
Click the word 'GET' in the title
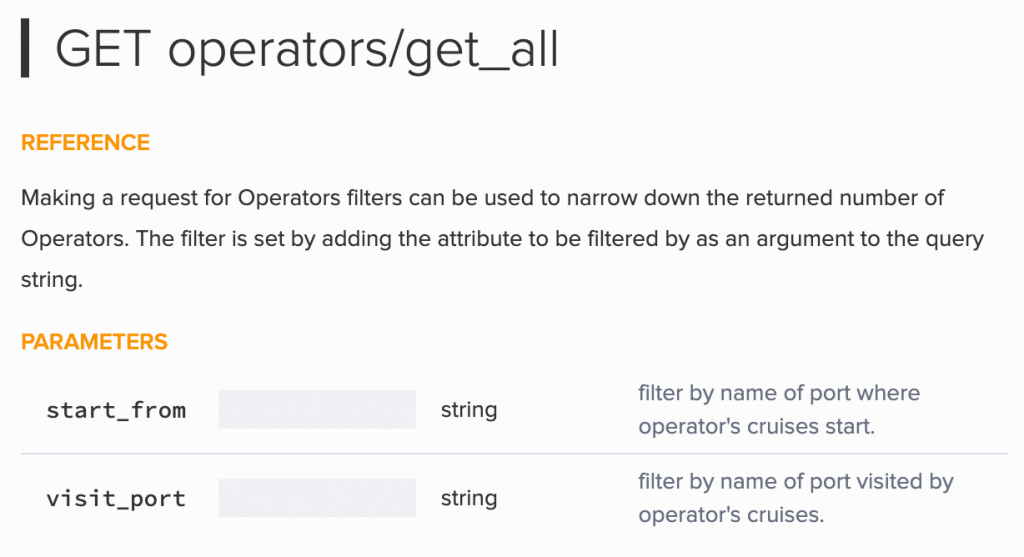pyautogui.click(x=103, y=50)
